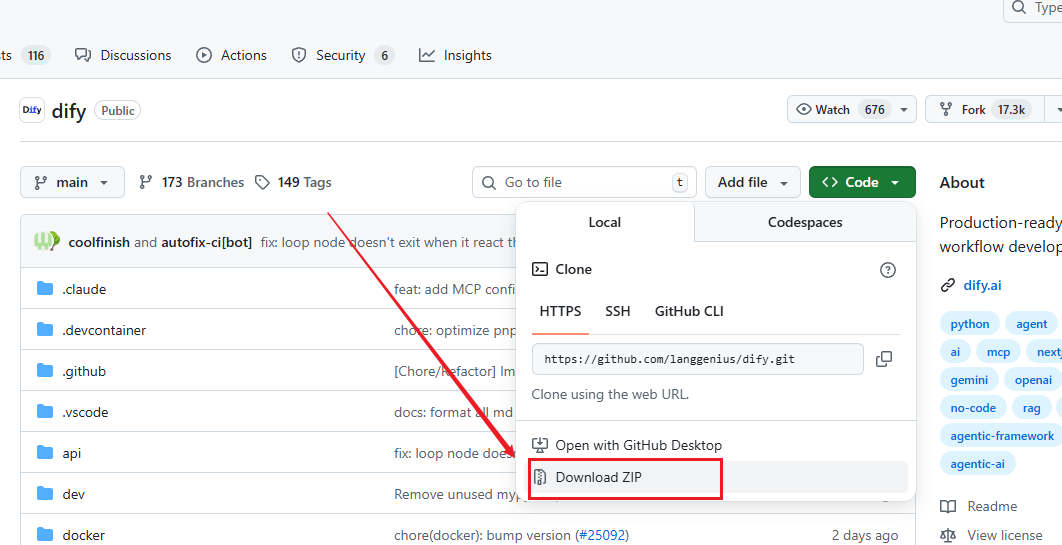Click the openai topic tag
This screenshot has width=1062, height=545.
[x=1033, y=380]
